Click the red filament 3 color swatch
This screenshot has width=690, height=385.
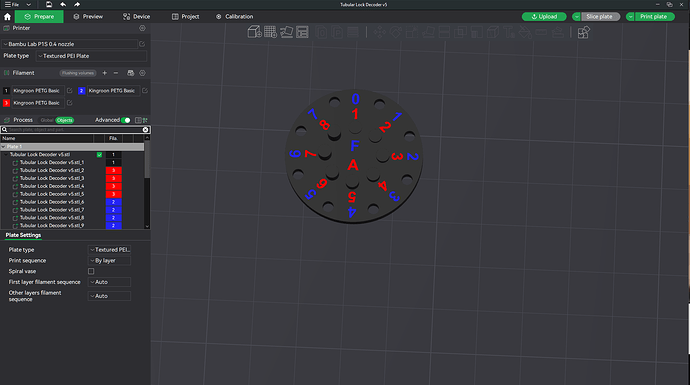coord(6,103)
